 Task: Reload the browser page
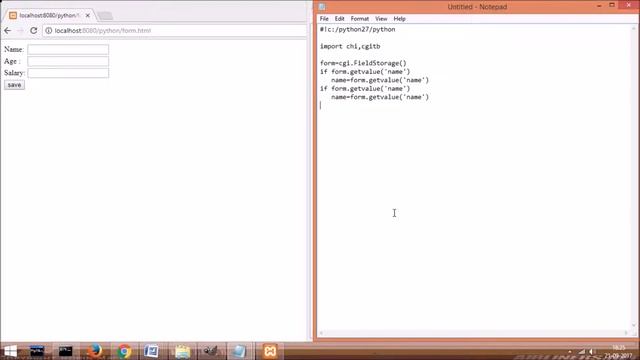tap(33, 31)
